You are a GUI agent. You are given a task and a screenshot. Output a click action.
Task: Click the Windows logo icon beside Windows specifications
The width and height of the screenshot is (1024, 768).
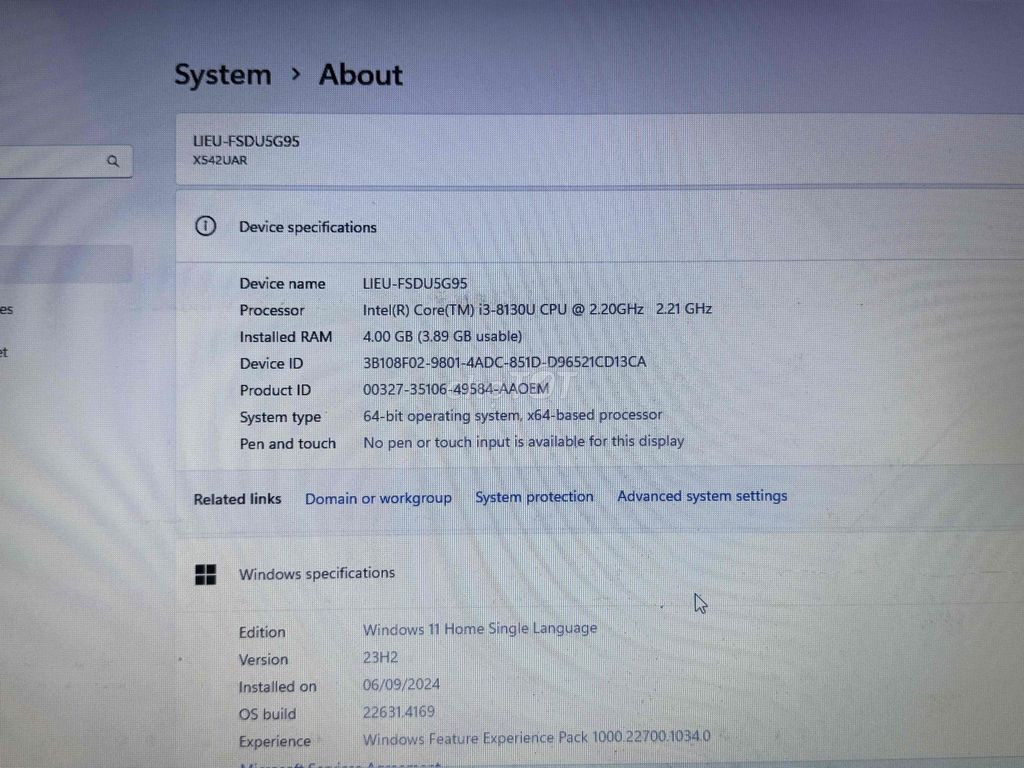coord(206,575)
